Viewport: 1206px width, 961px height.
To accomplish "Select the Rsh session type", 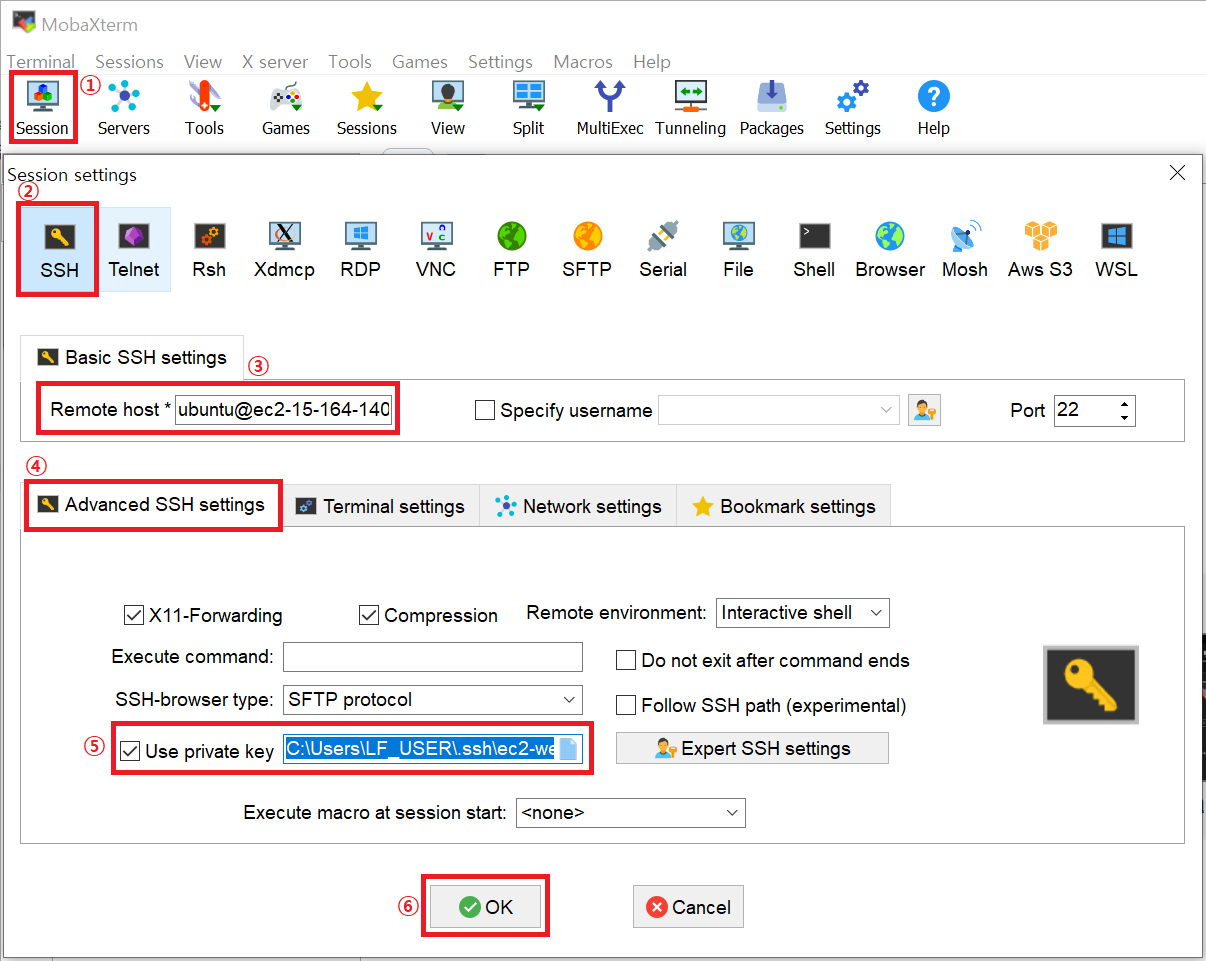I will (x=209, y=250).
